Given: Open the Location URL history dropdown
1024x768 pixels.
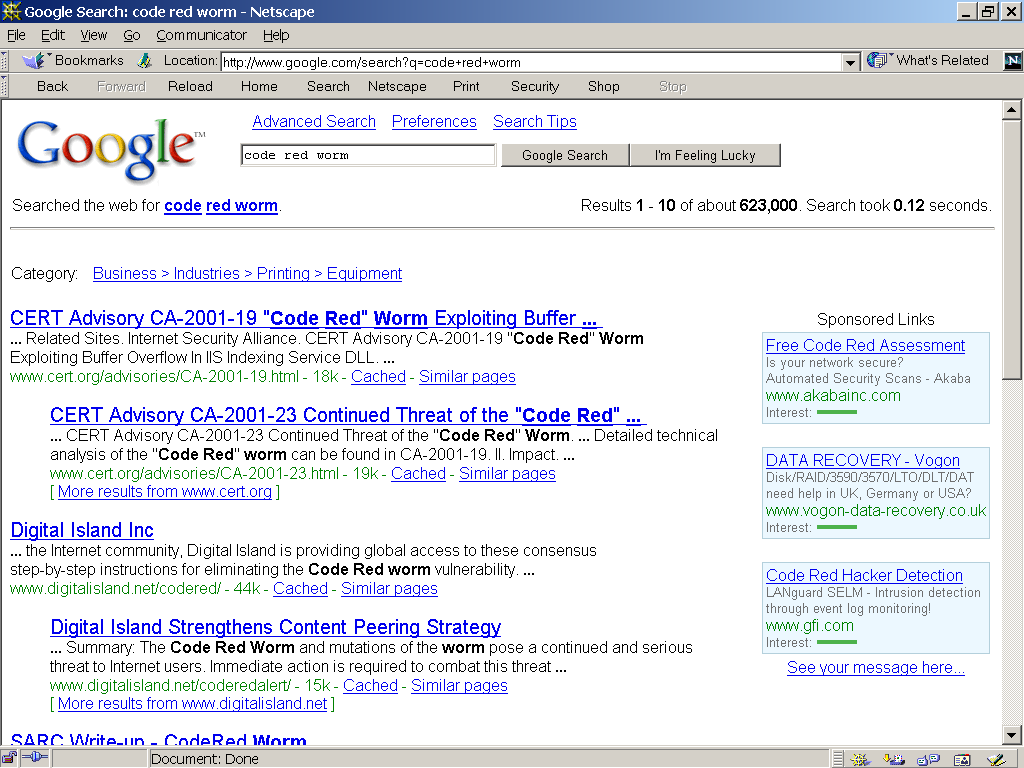Looking at the screenshot, I should coord(850,63).
